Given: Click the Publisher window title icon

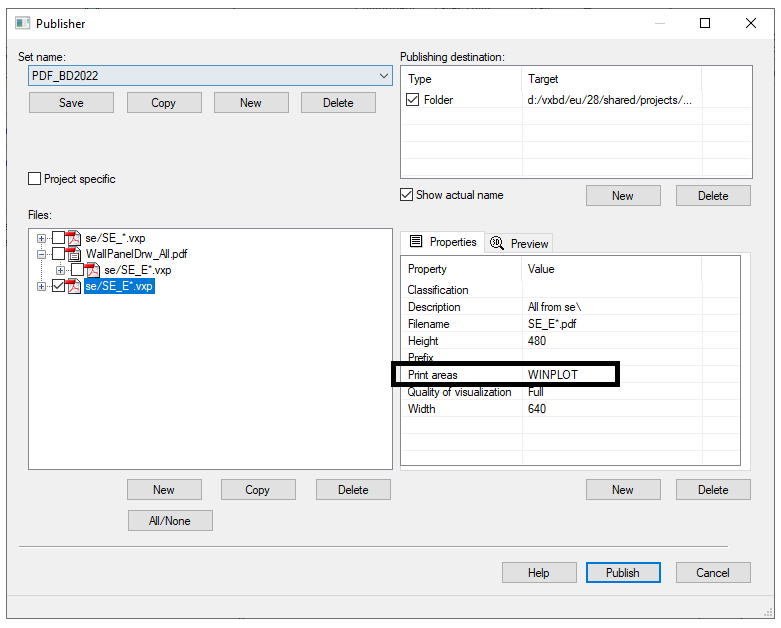Looking at the screenshot, I should click(23, 23).
